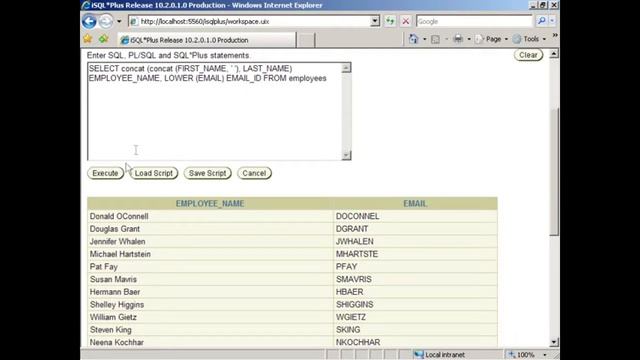Click the Clear button
This screenshot has height=360, width=640.
click(528, 55)
